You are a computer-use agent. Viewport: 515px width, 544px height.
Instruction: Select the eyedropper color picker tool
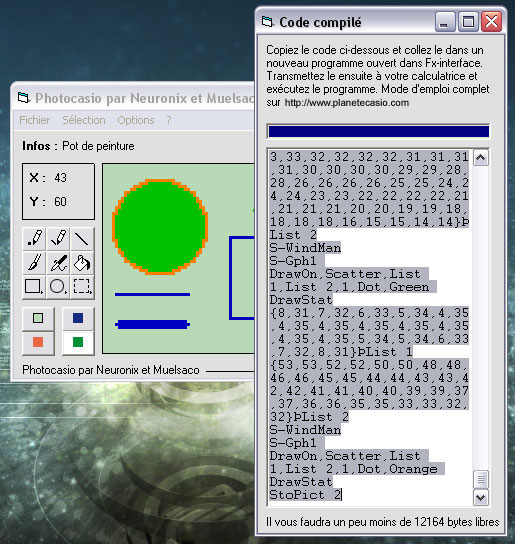pos(58,262)
